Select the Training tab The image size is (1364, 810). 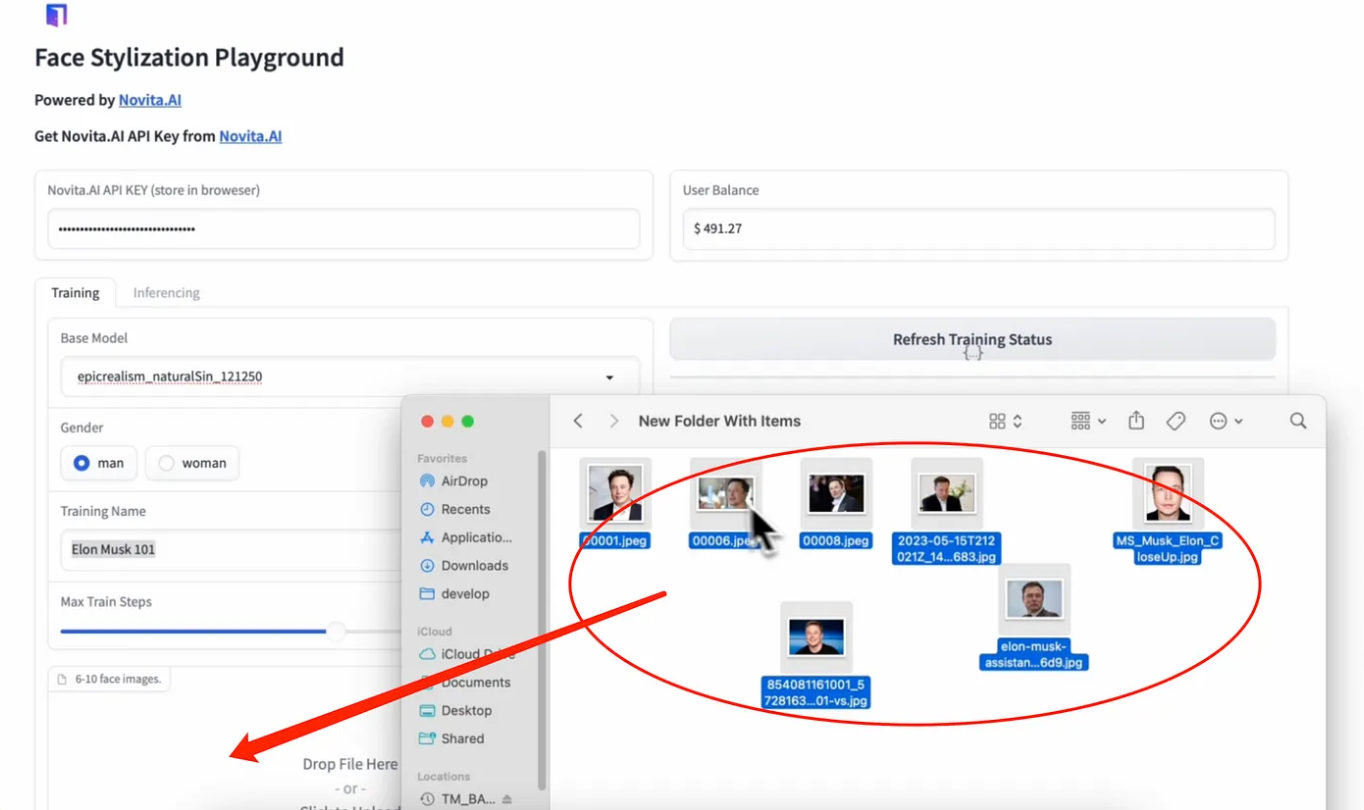[75, 293]
